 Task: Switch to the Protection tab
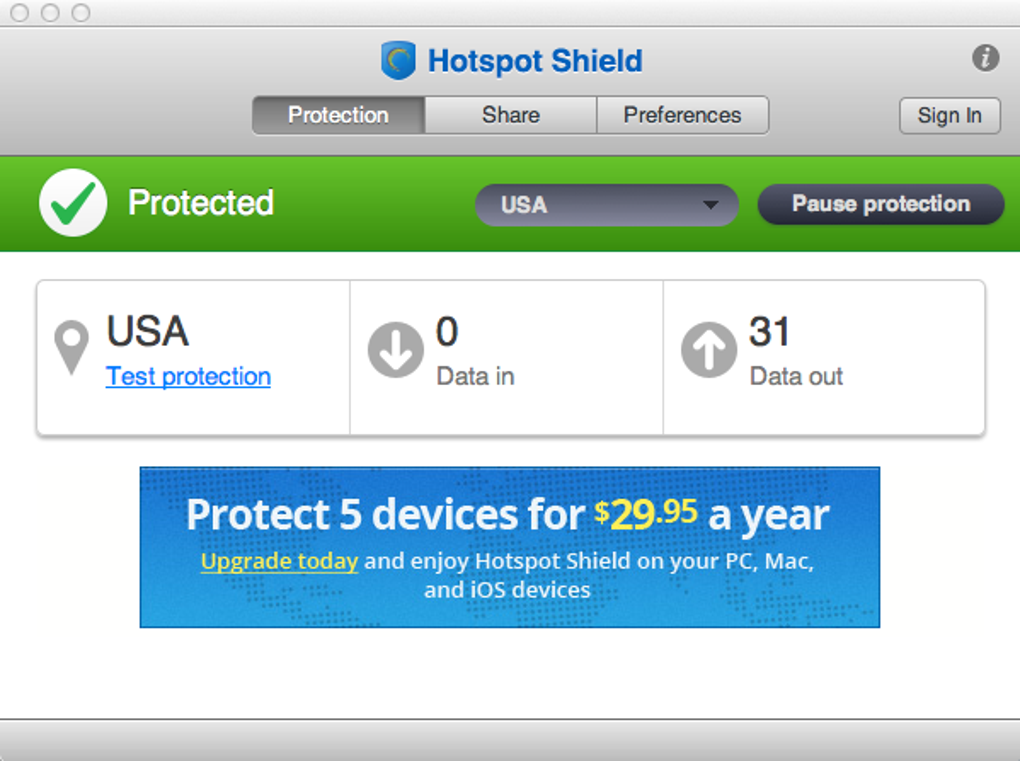coord(338,115)
